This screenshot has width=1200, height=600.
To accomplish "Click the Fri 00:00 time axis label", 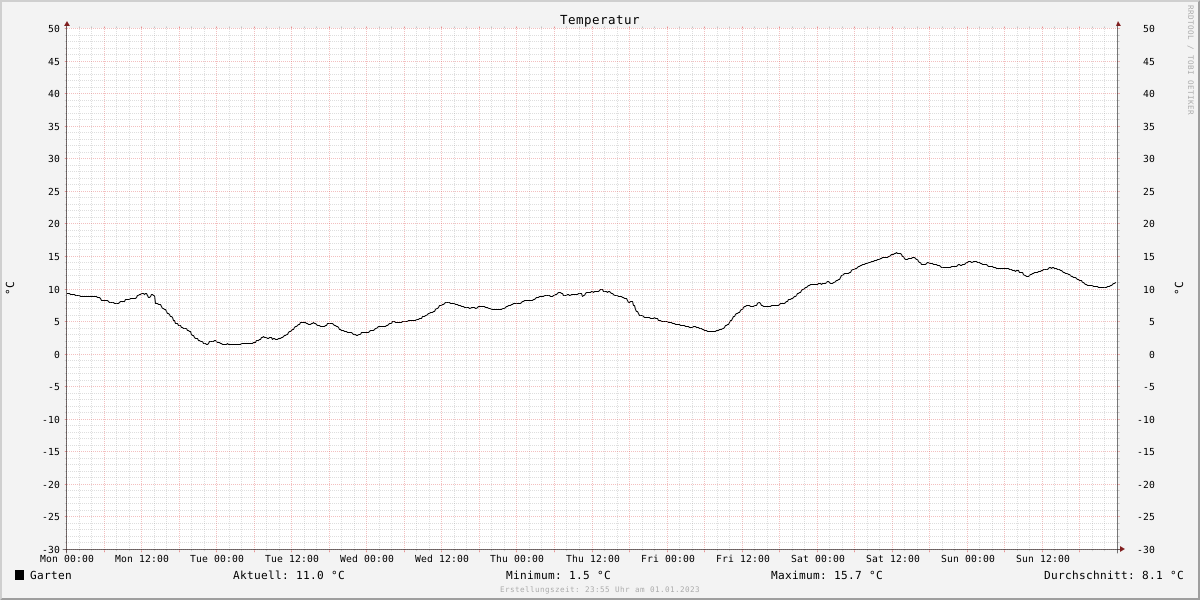I will tap(668, 559).
